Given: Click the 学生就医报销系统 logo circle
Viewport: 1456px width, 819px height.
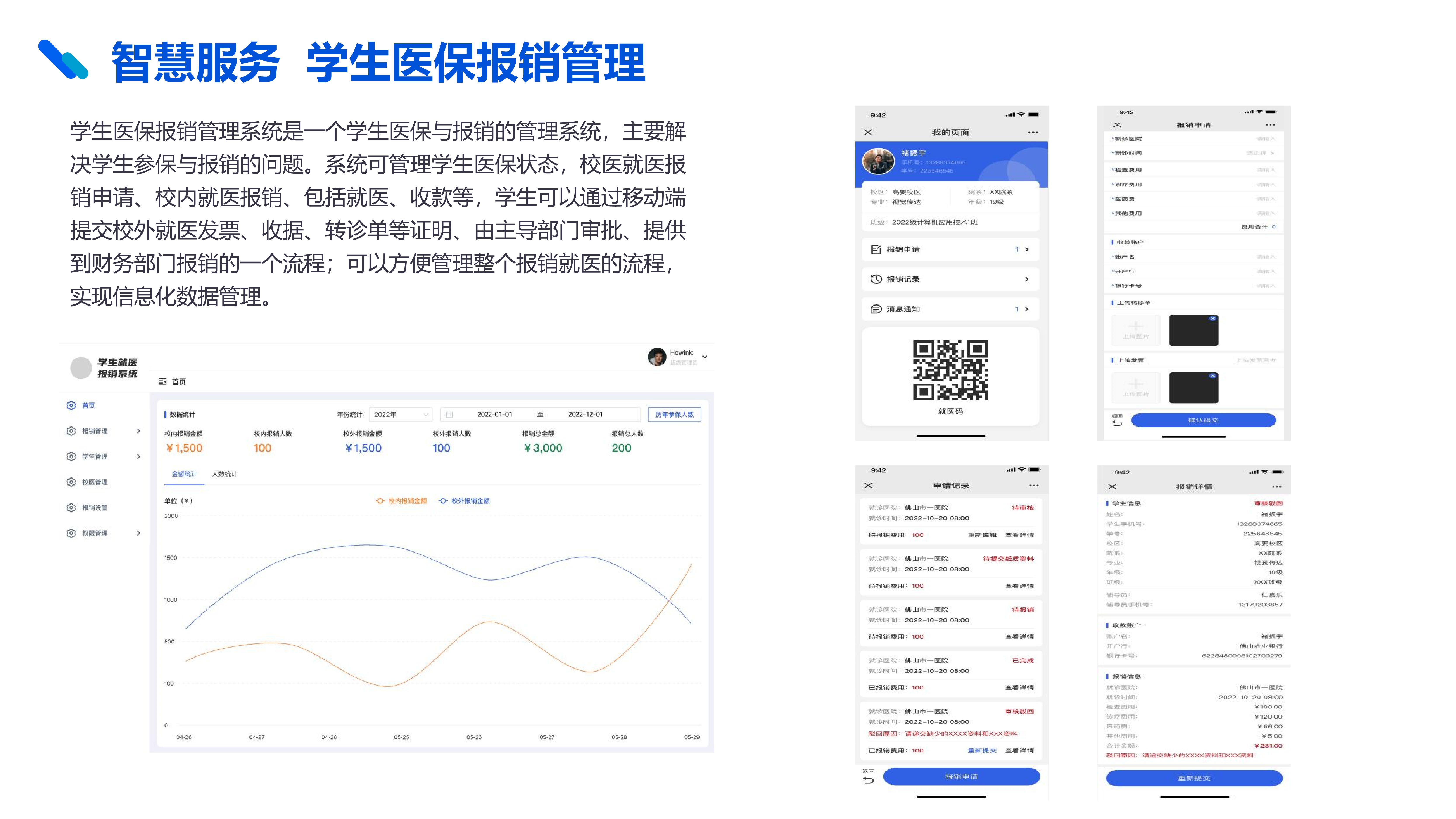Looking at the screenshot, I should click(x=81, y=368).
